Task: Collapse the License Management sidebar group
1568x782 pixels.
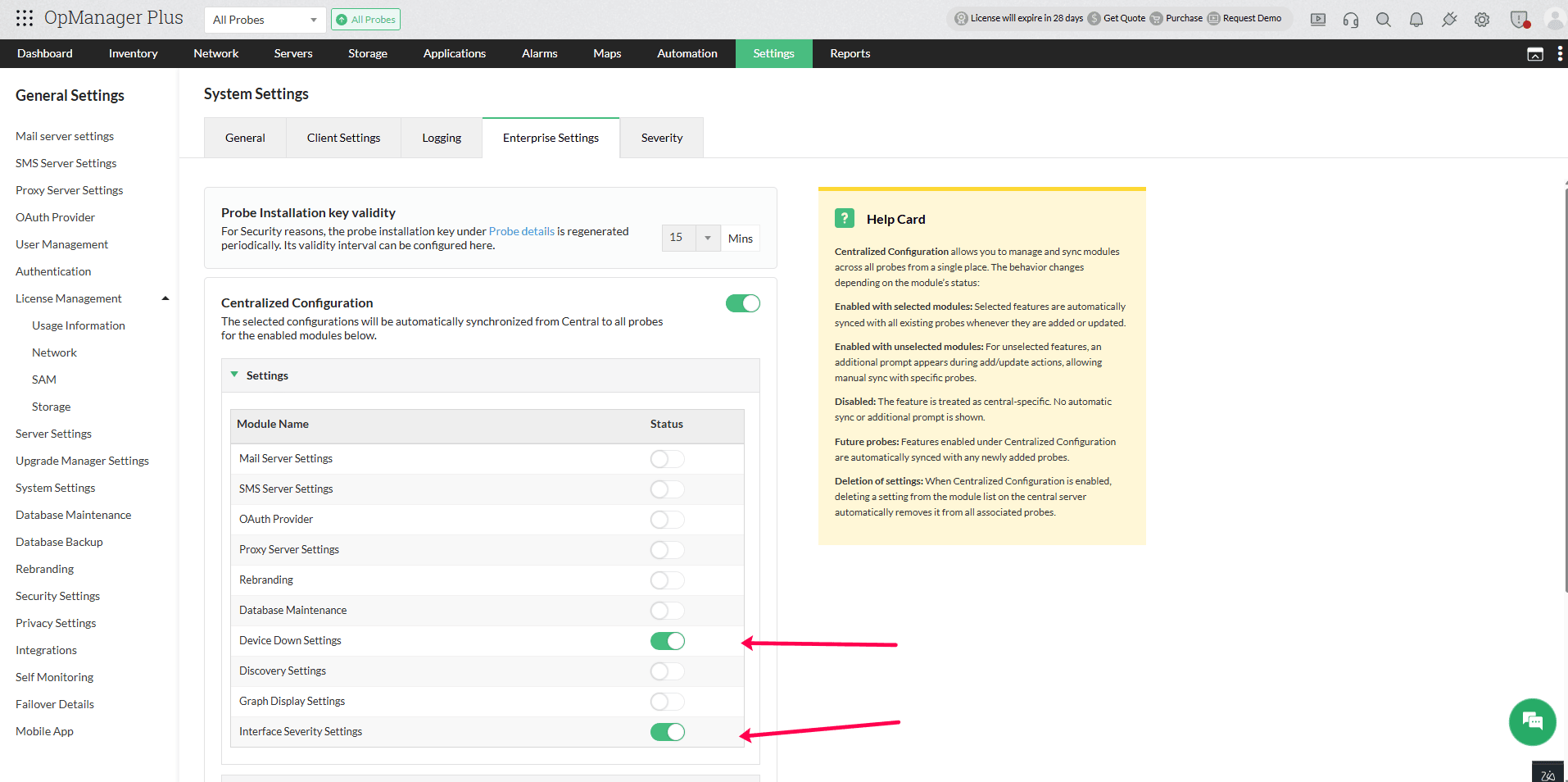Action: click(x=165, y=298)
